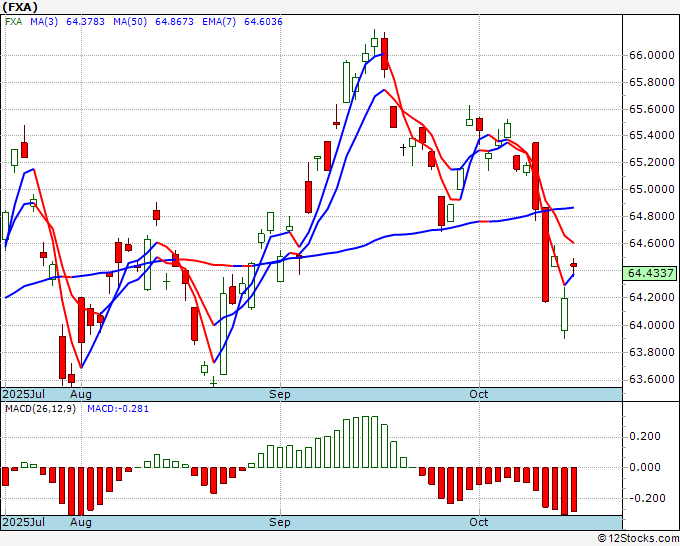Click the MA(50) legend label

click(130, 22)
